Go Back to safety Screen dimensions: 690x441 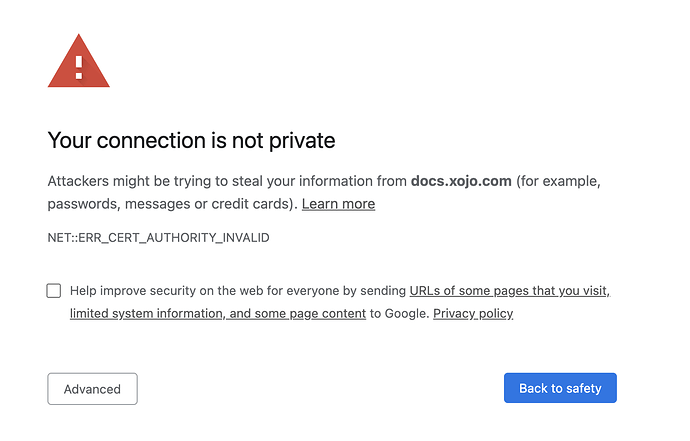[x=560, y=388]
